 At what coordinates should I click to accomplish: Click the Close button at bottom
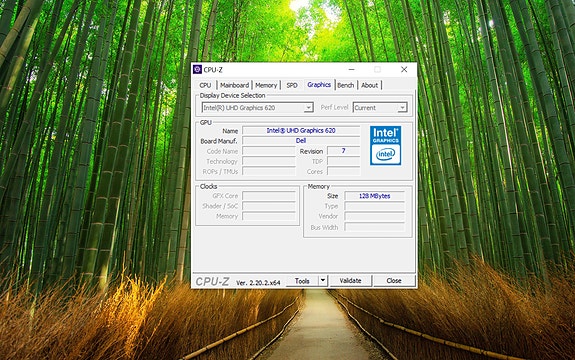394,280
